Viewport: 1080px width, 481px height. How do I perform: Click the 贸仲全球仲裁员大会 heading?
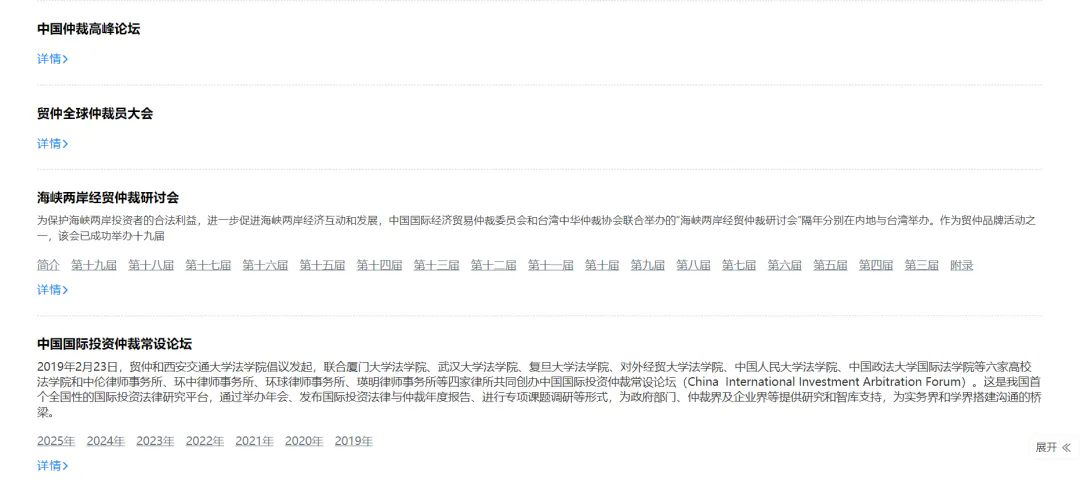[x=95, y=114]
